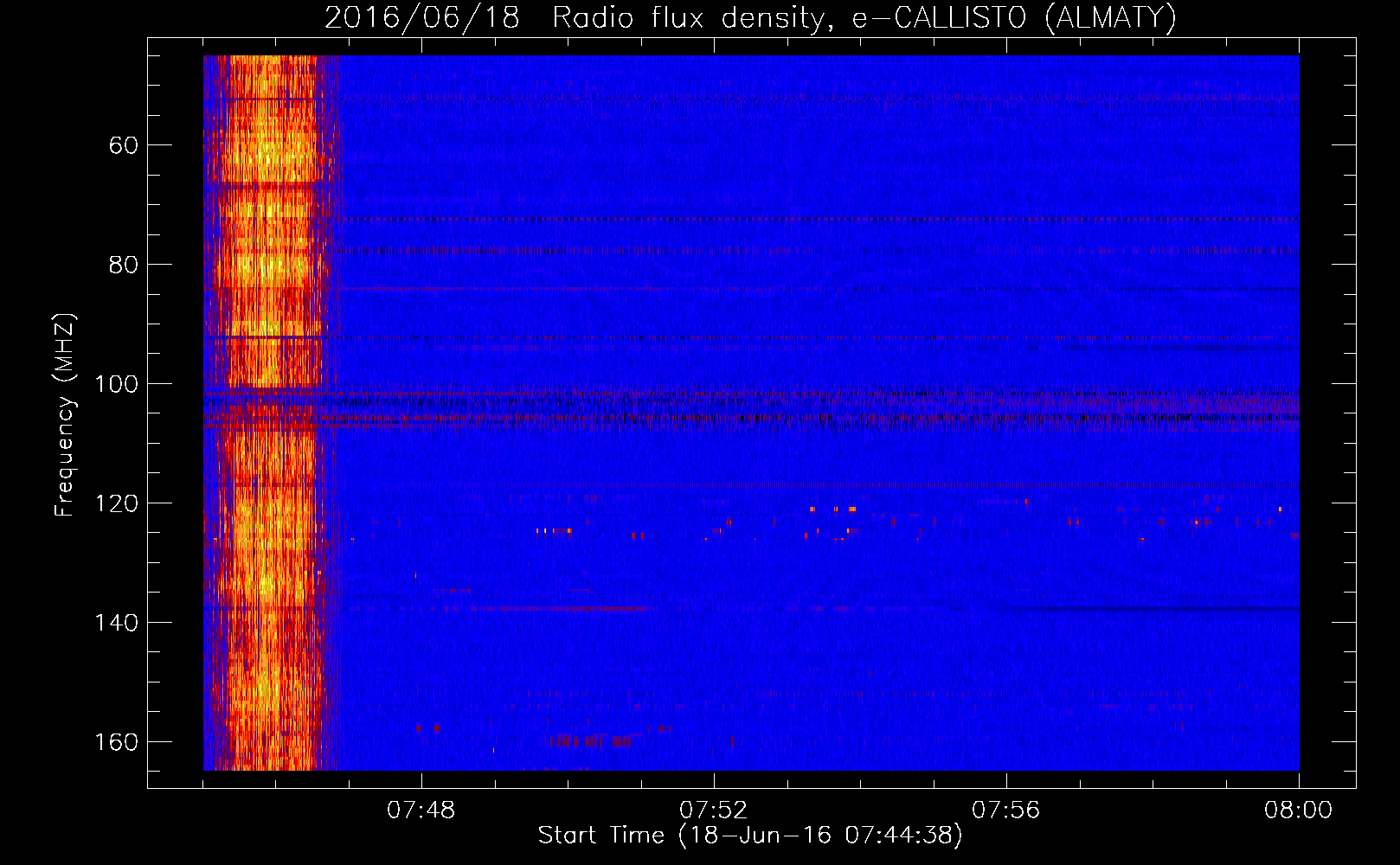
Task: Click the 120 frequency tick label
Action: tap(117, 503)
